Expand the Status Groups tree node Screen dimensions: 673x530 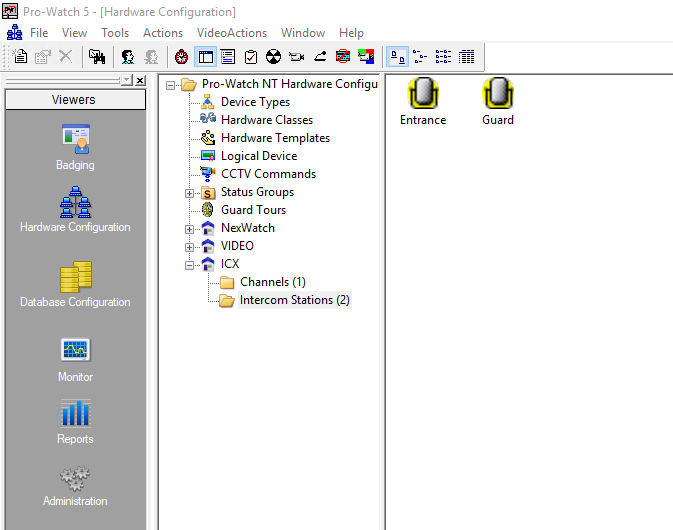[189, 192]
